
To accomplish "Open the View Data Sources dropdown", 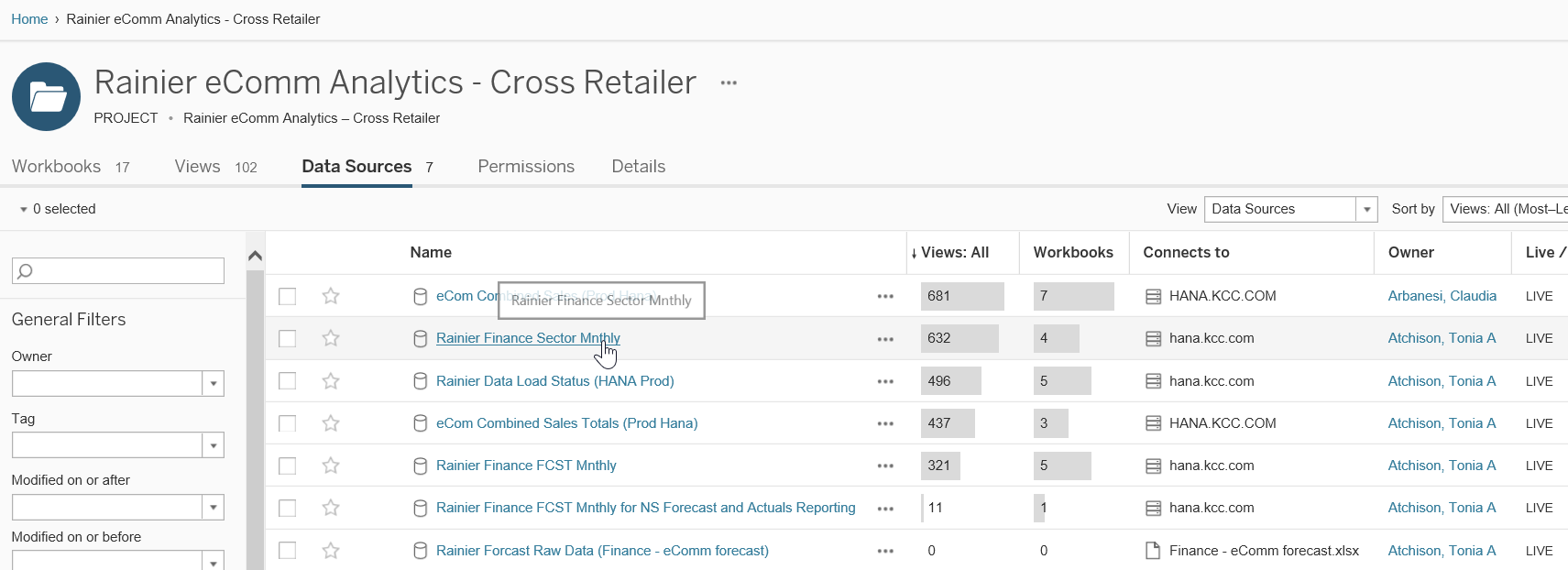I will (x=1366, y=209).
